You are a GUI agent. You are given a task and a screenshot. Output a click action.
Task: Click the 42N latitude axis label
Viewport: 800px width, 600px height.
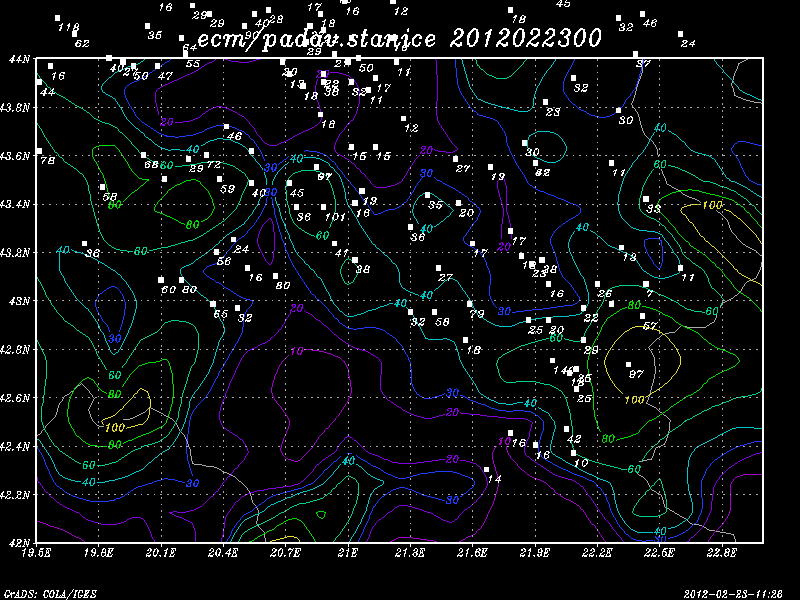click(19, 543)
